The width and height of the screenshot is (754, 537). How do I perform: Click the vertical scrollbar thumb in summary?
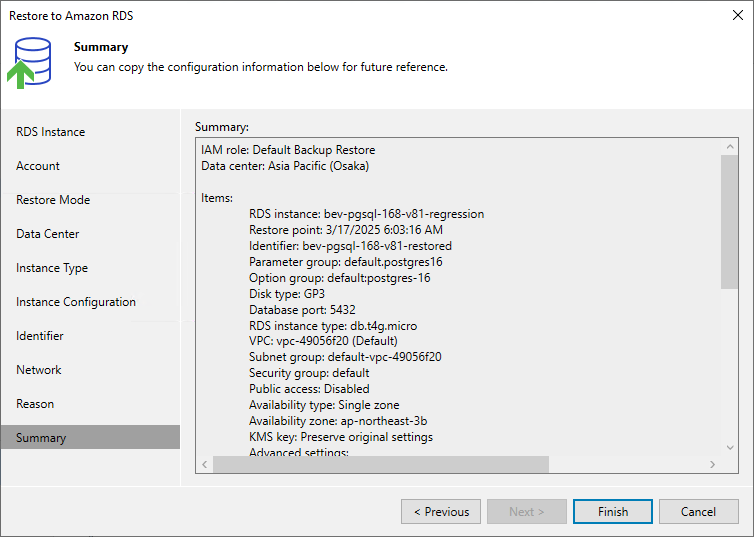[x=729, y=220]
